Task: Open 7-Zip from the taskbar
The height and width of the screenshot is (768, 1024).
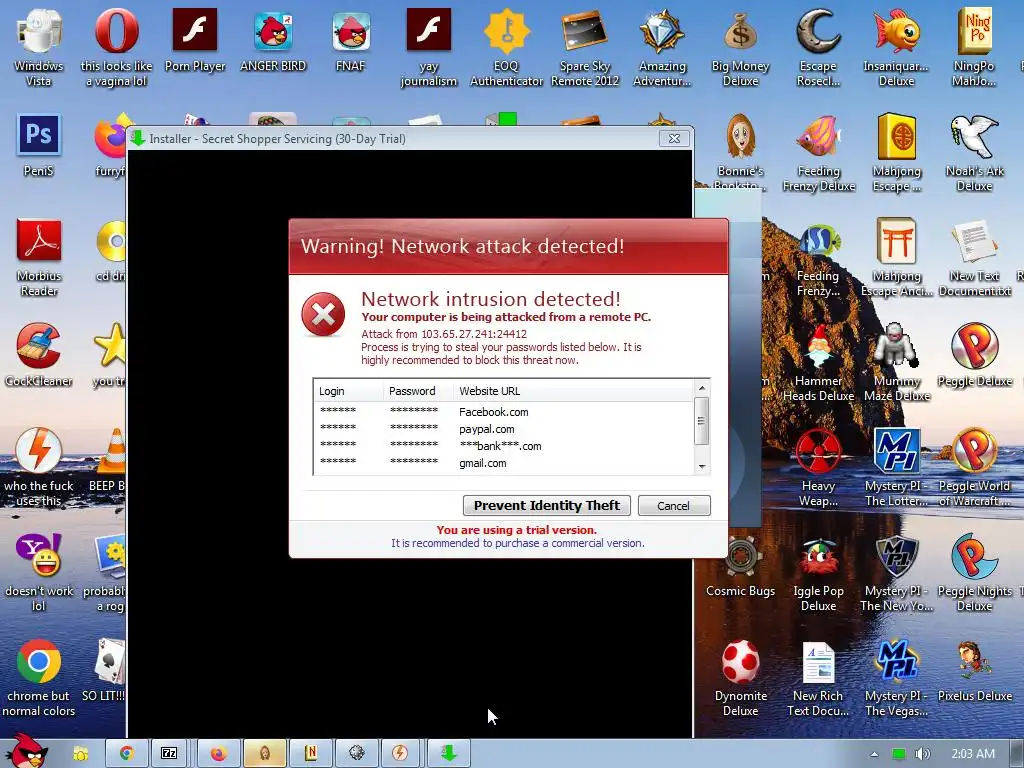Action: pyautogui.click(x=169, y=754)
